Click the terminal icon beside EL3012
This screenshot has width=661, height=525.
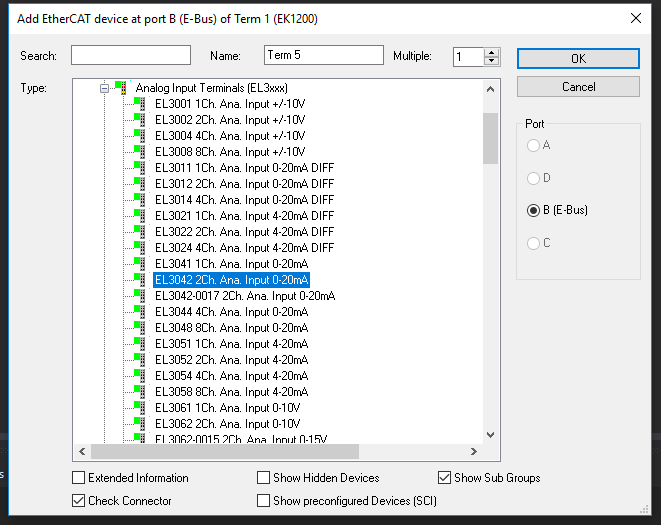click(x=140, y=183)
